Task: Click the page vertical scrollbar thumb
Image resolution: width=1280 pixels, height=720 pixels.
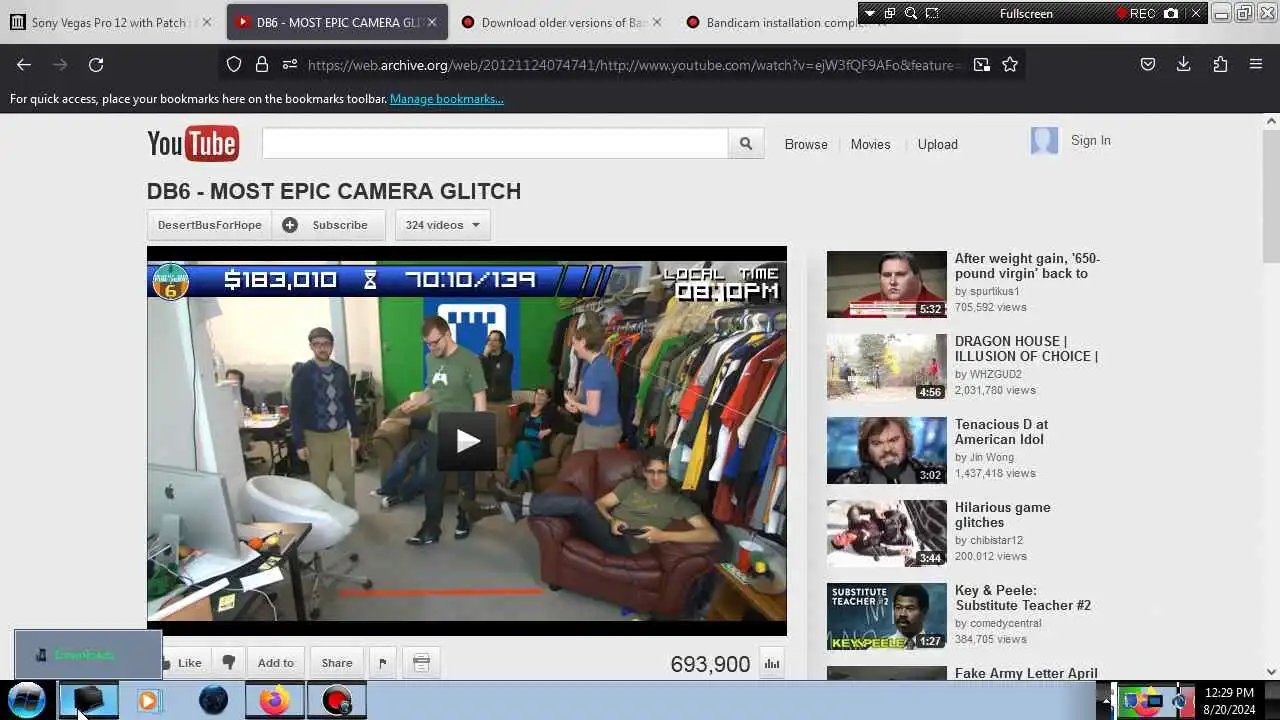Action: point(1271,195)
